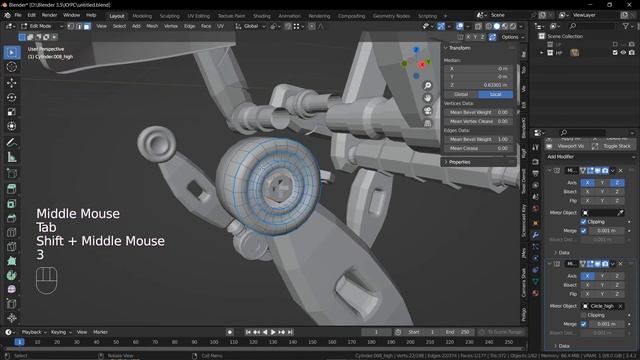Viewport: 640px width, 360px height.
Task: Click the Local coordinates button
Action: (x=495, y=94)
